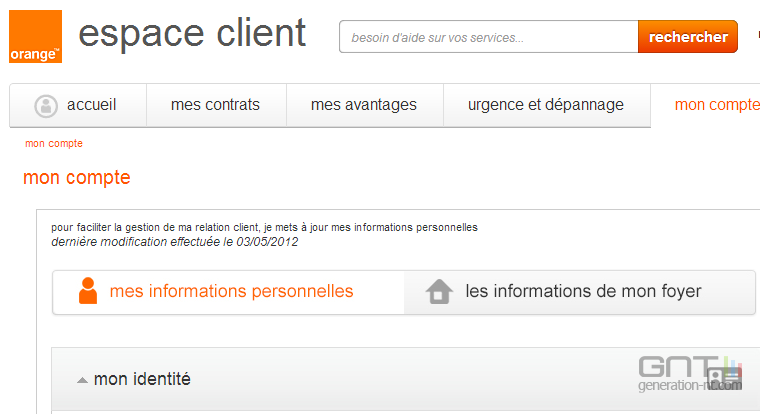Screen dimensions: 760x414
Task: Click the mon compte breadcrumb link
Action: [54, 143]
